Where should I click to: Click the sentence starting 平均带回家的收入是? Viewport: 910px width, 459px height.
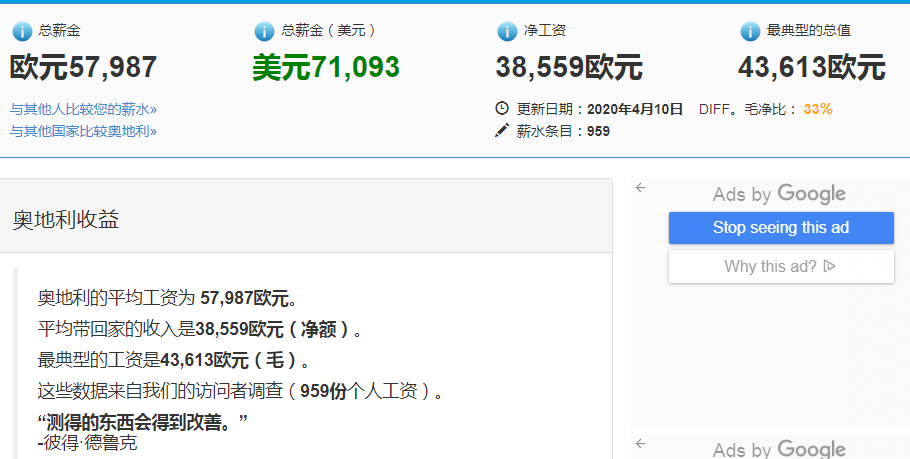[x=200, y=329]
